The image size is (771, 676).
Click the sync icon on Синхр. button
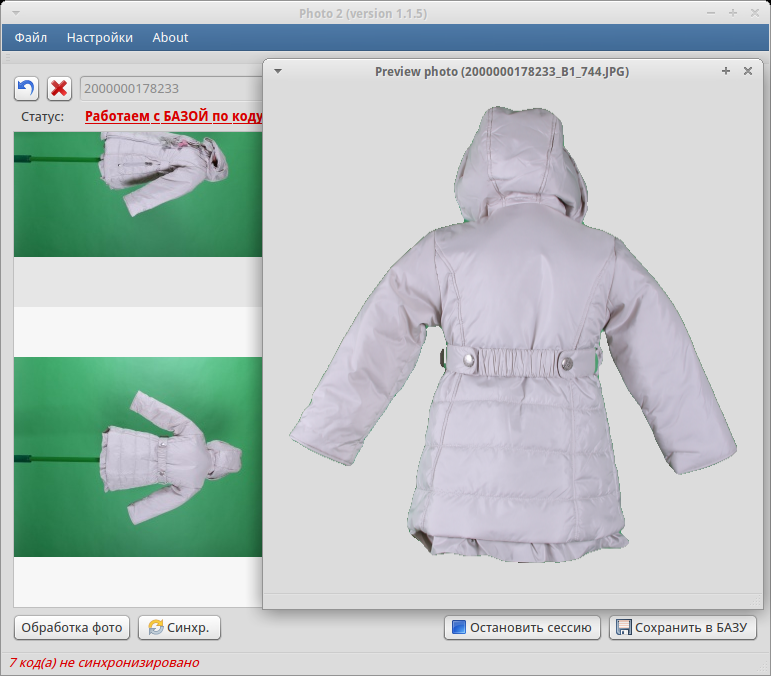[x=156, y=628]
